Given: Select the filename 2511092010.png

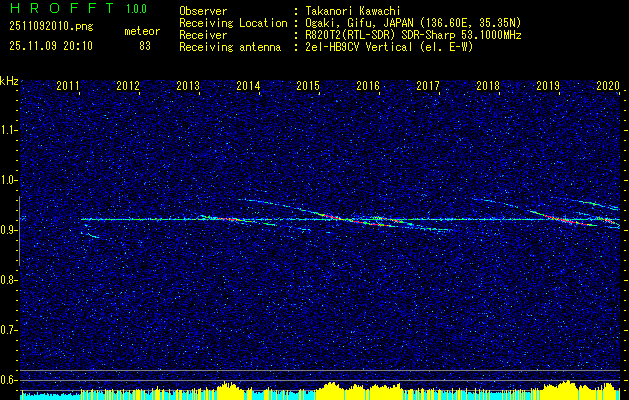Looking at the screenshot, I should pyautogui.click(x=51, y=27).
